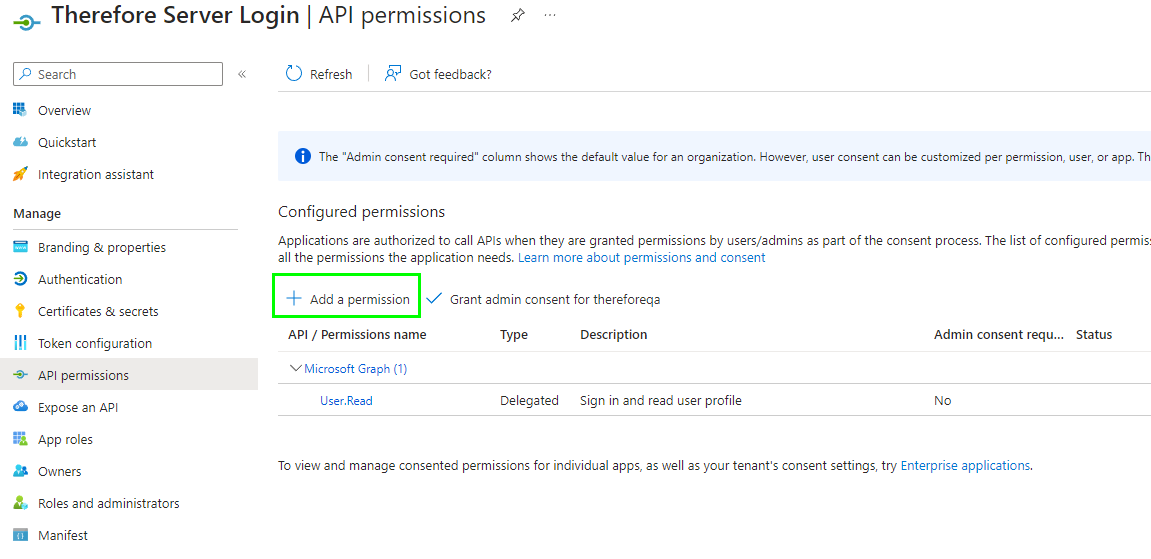1151x559 pixels.
Task: Click the checkmark icon for admin consent
Action: (x=434, y=299)
